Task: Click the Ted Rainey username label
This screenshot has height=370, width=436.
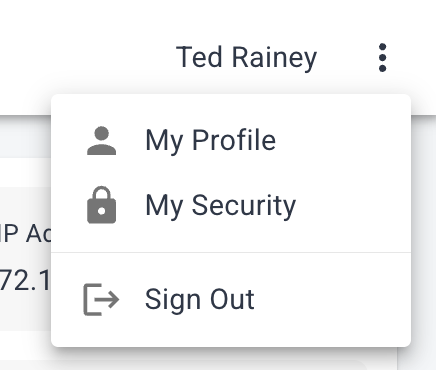Action: click(x=246, y=58)
